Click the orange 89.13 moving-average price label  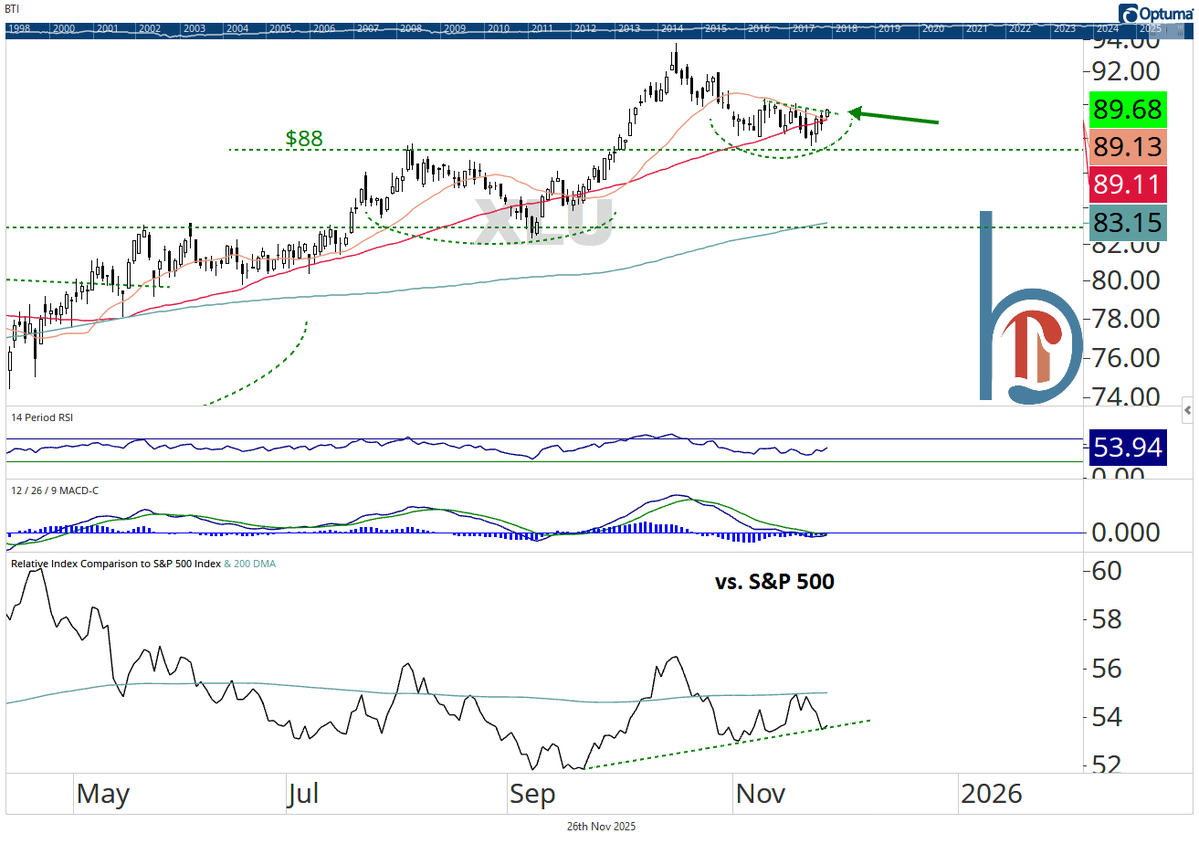tap(1128, 147)
